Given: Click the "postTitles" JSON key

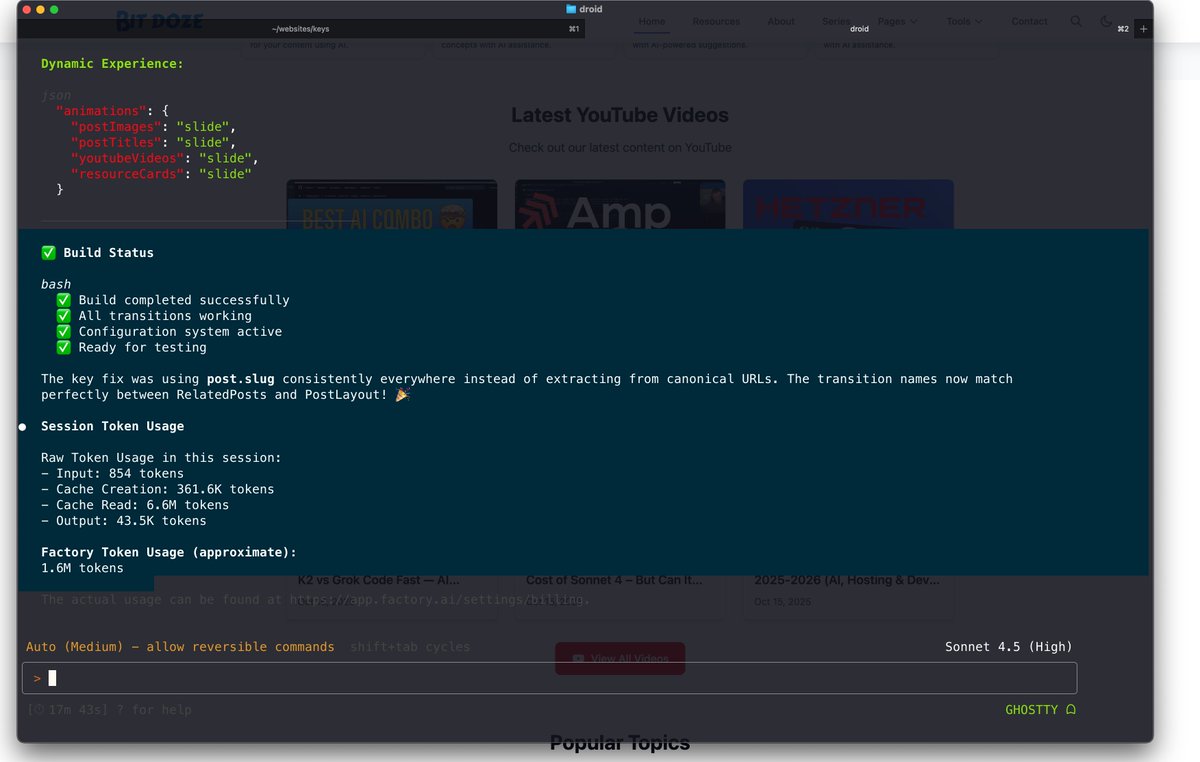Looking at the screenshot, I should coord(116,143).
